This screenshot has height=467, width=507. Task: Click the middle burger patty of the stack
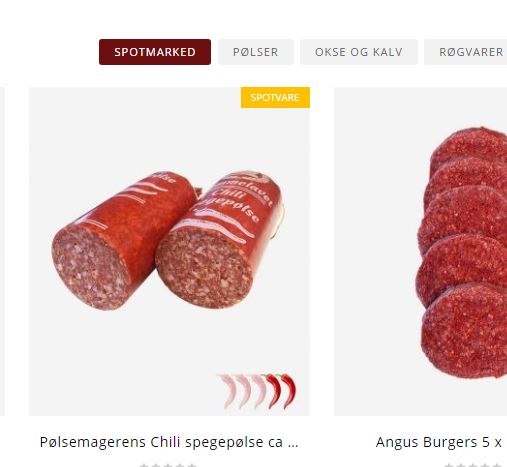click(x=463, y=215)
